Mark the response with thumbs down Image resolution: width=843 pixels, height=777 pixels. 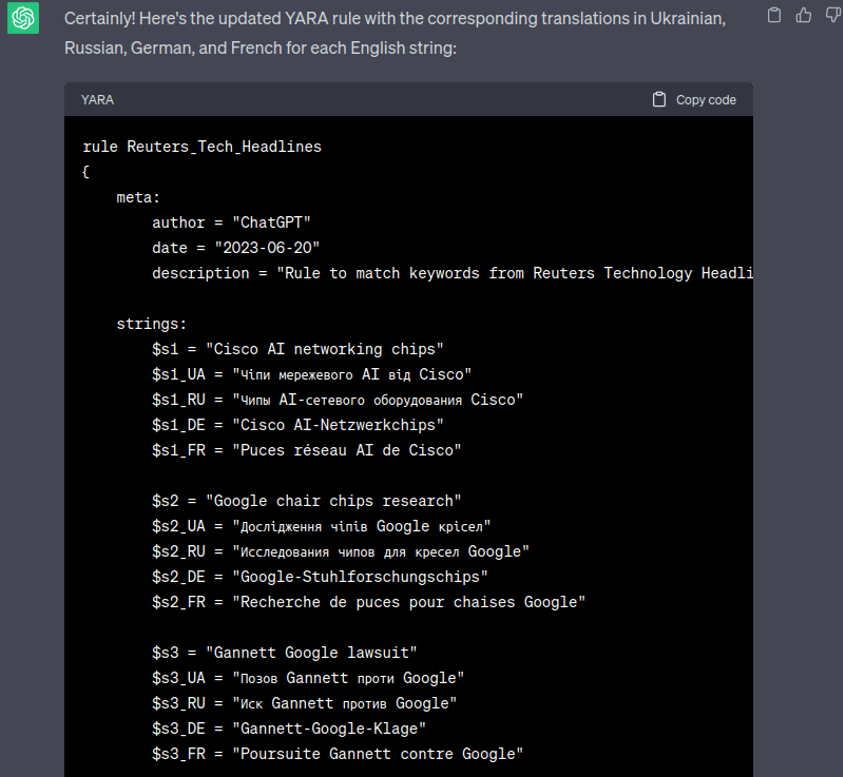tap(832, 15)
